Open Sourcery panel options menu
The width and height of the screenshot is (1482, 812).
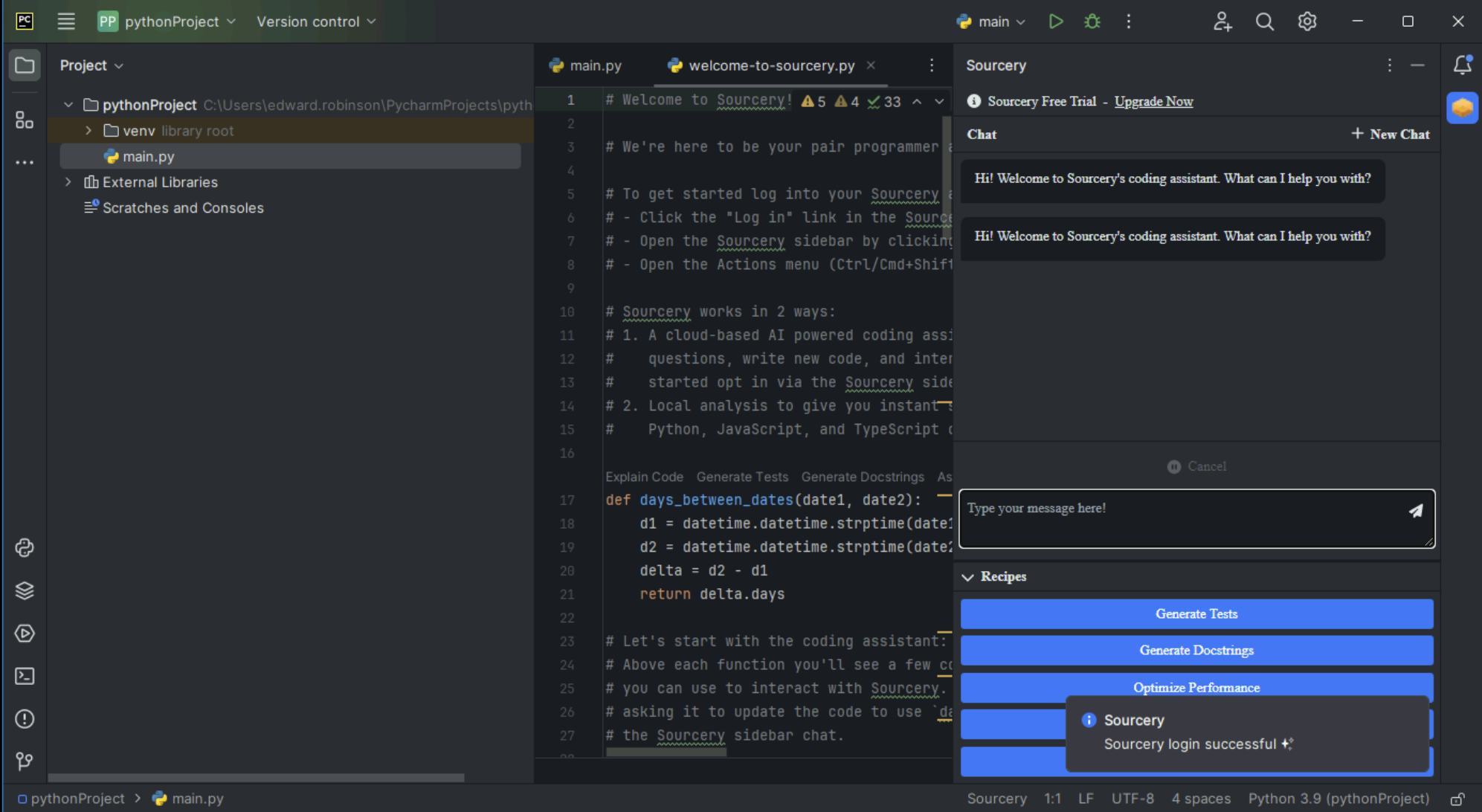click(x=1389, y=65)
